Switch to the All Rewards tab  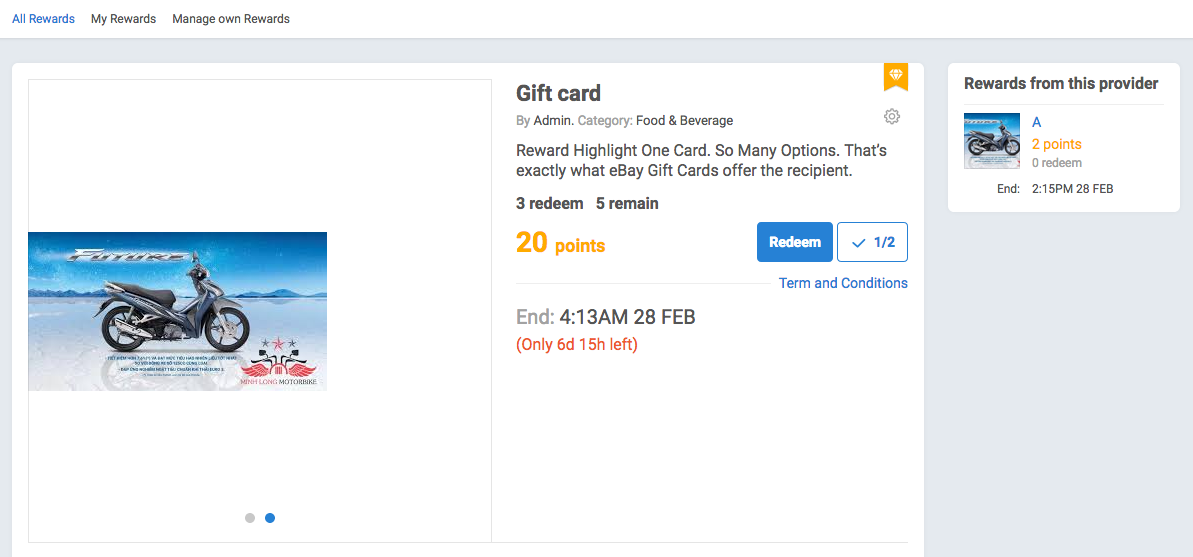click(x=43, y=19)
